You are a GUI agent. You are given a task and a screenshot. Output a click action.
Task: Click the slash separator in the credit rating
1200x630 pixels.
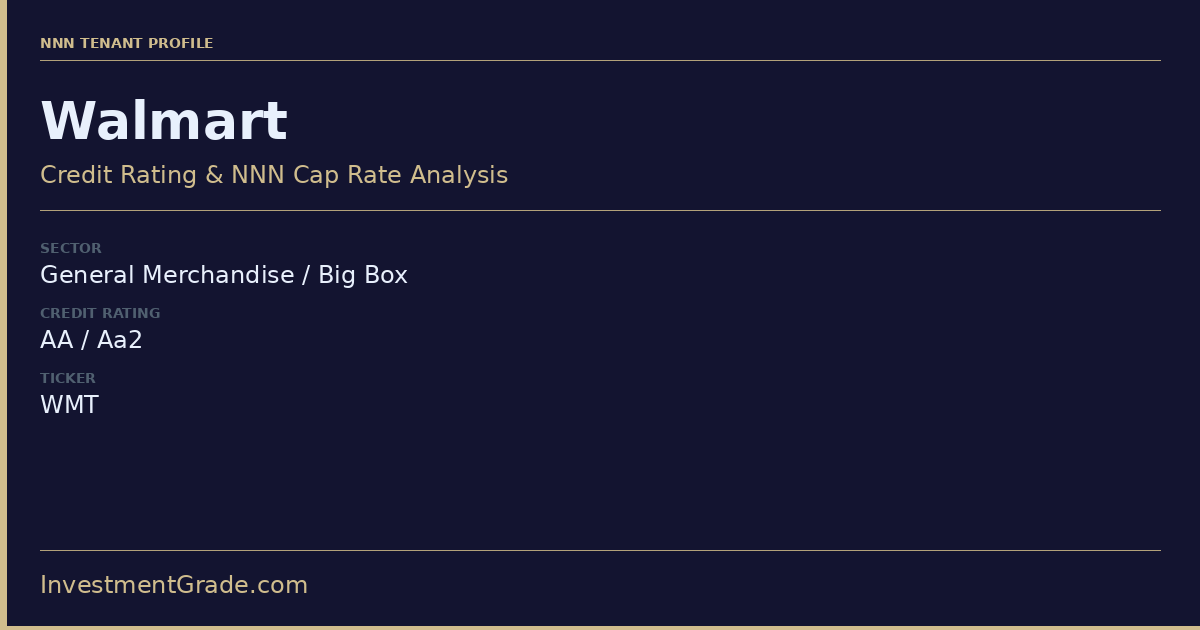(85, 341)
